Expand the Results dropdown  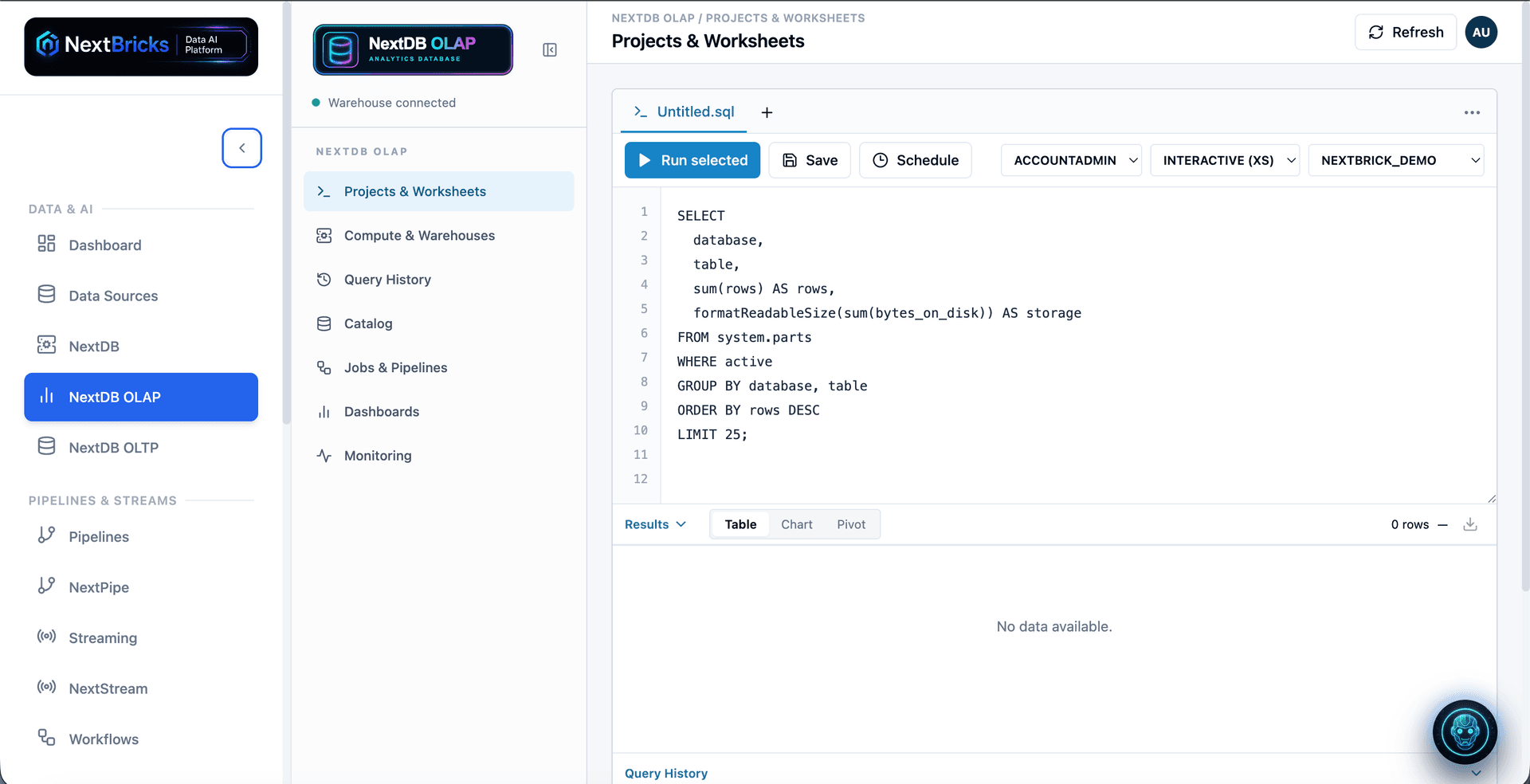point(655,524)
